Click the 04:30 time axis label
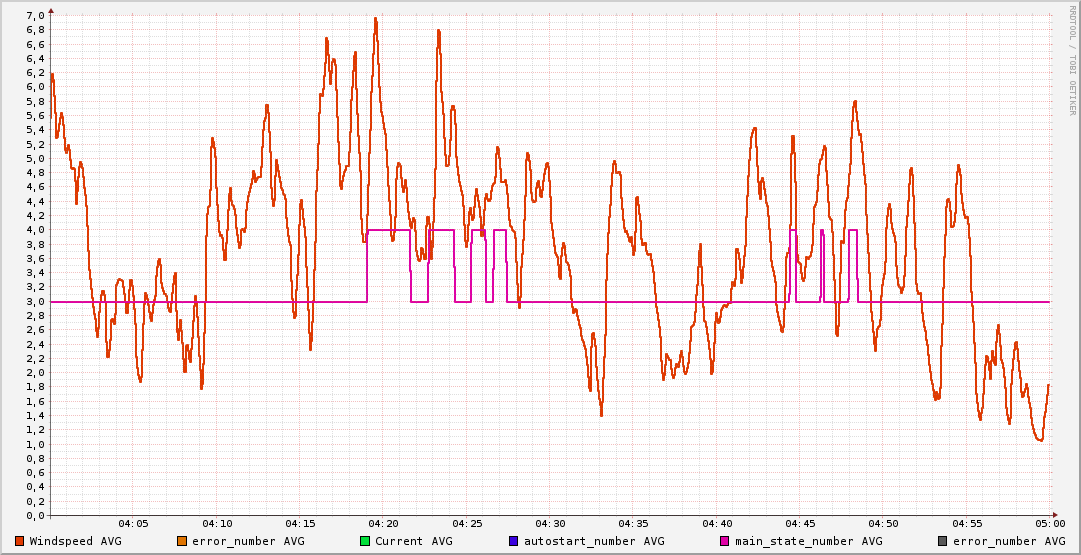This screenshot has width=1081, height=555. click(550, 523)
